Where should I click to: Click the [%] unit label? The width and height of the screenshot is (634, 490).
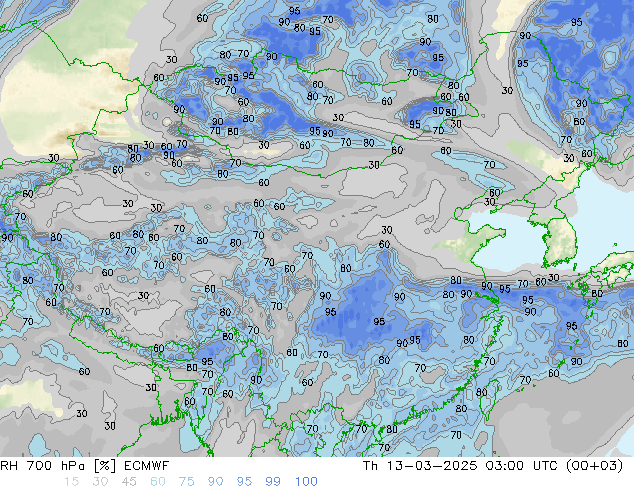[104, 466]
